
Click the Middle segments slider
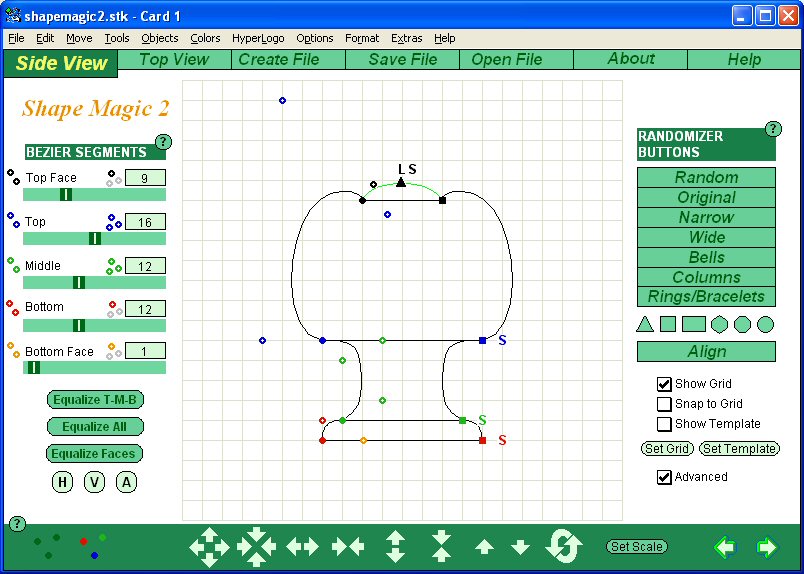click(95, 283)
